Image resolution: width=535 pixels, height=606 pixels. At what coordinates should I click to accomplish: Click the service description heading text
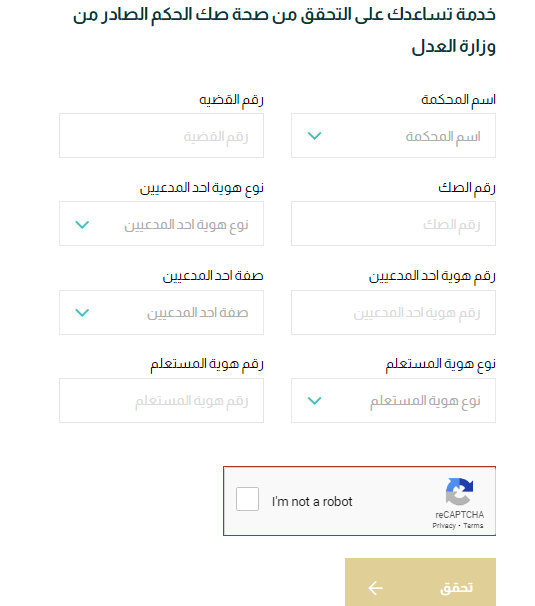coord(284,30)
